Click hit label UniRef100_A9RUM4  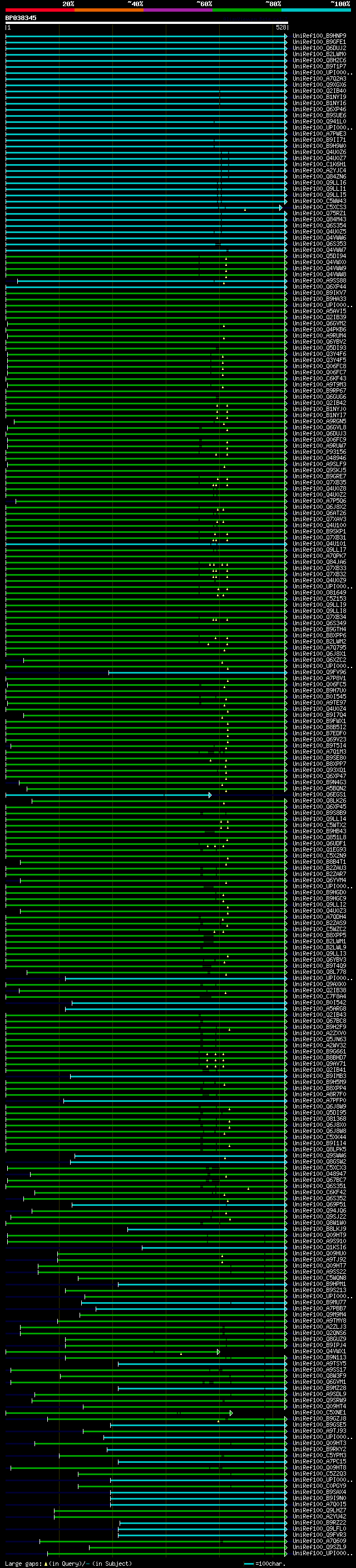(x=319, y=336)
